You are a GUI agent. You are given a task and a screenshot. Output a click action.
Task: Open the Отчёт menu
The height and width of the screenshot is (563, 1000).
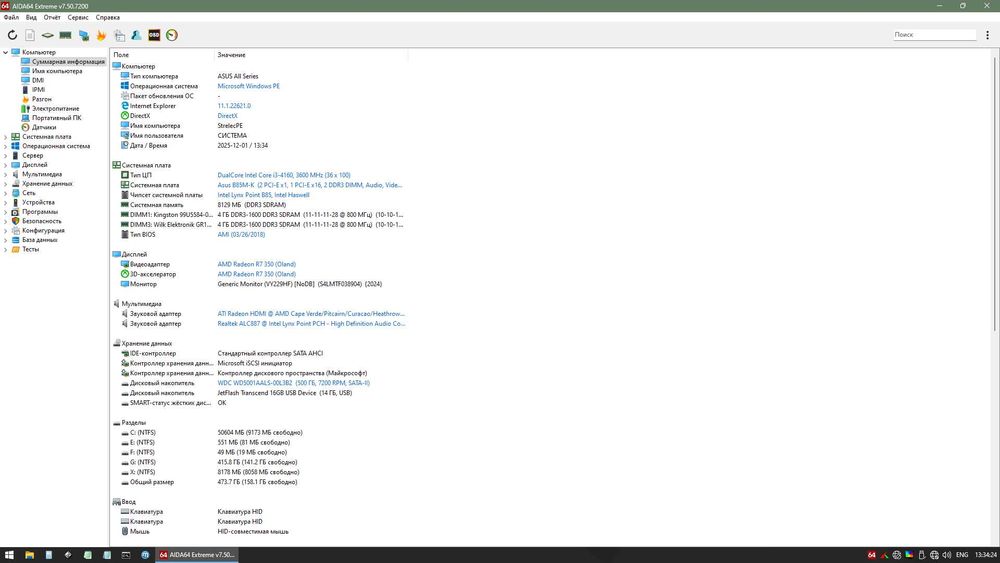click(52, 17)
